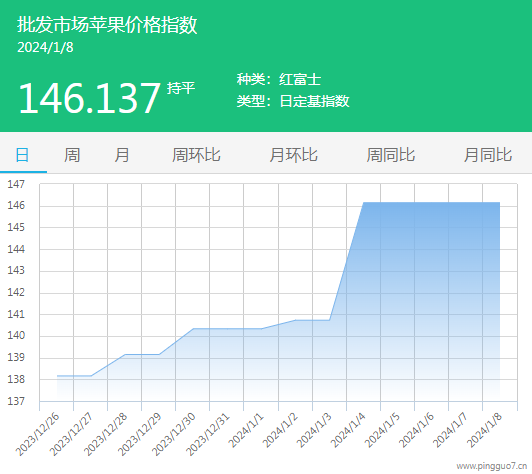532x474 pixels.
Task: Click the 2024/1/8 x-axis date label
Action: pyautogui.click(x=484, y=430)
